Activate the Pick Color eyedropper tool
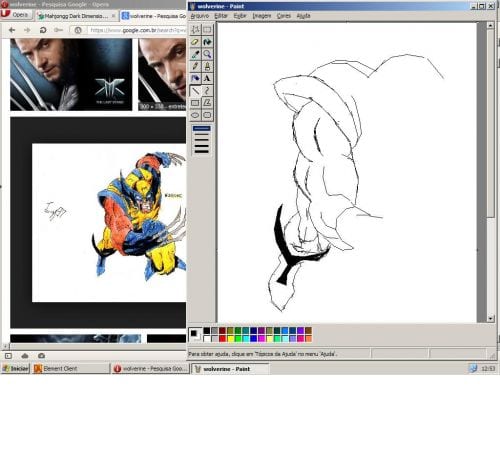This screenshot has width=500, height=454. pos(195,54)
